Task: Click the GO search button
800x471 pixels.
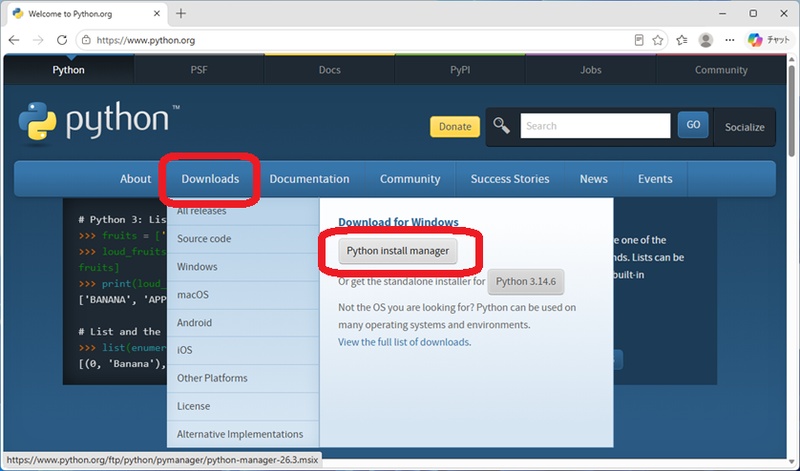Action: click(x=693, y=125)
